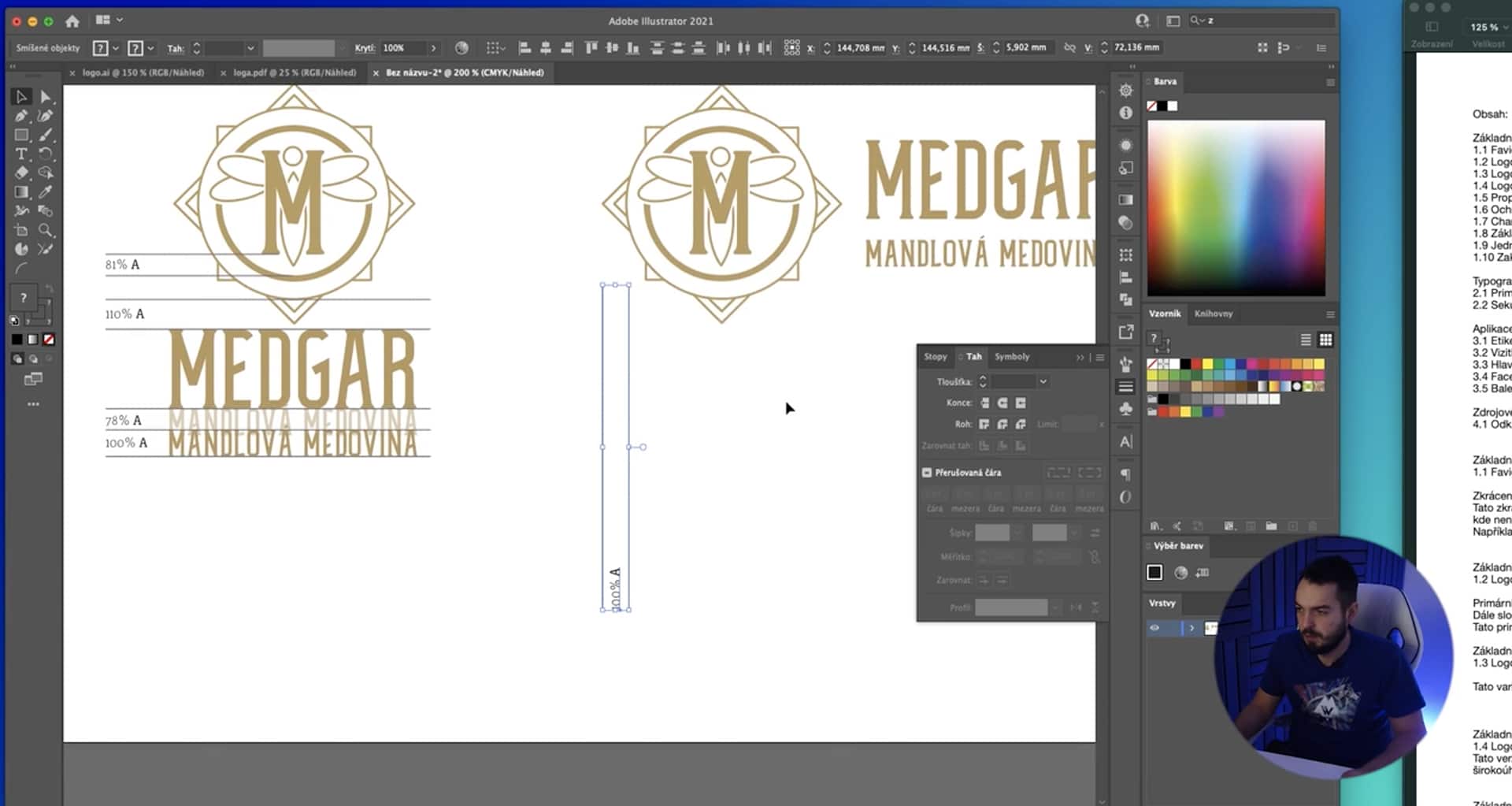The height and width of the screenshot is (806, 1512).
Task: Select the Artboard tool
Action: [21, 230]
